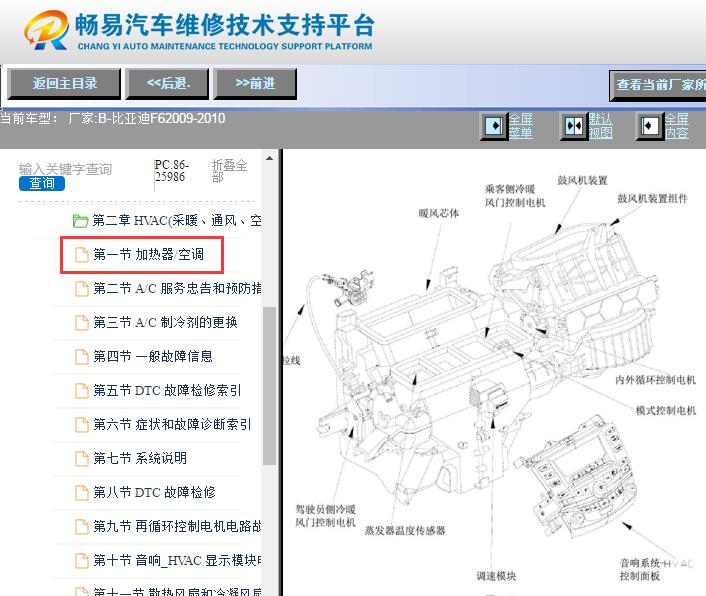Open 第一节 加热器/空调
This screenshot has height=596, width=706.
tap(148, 254)
